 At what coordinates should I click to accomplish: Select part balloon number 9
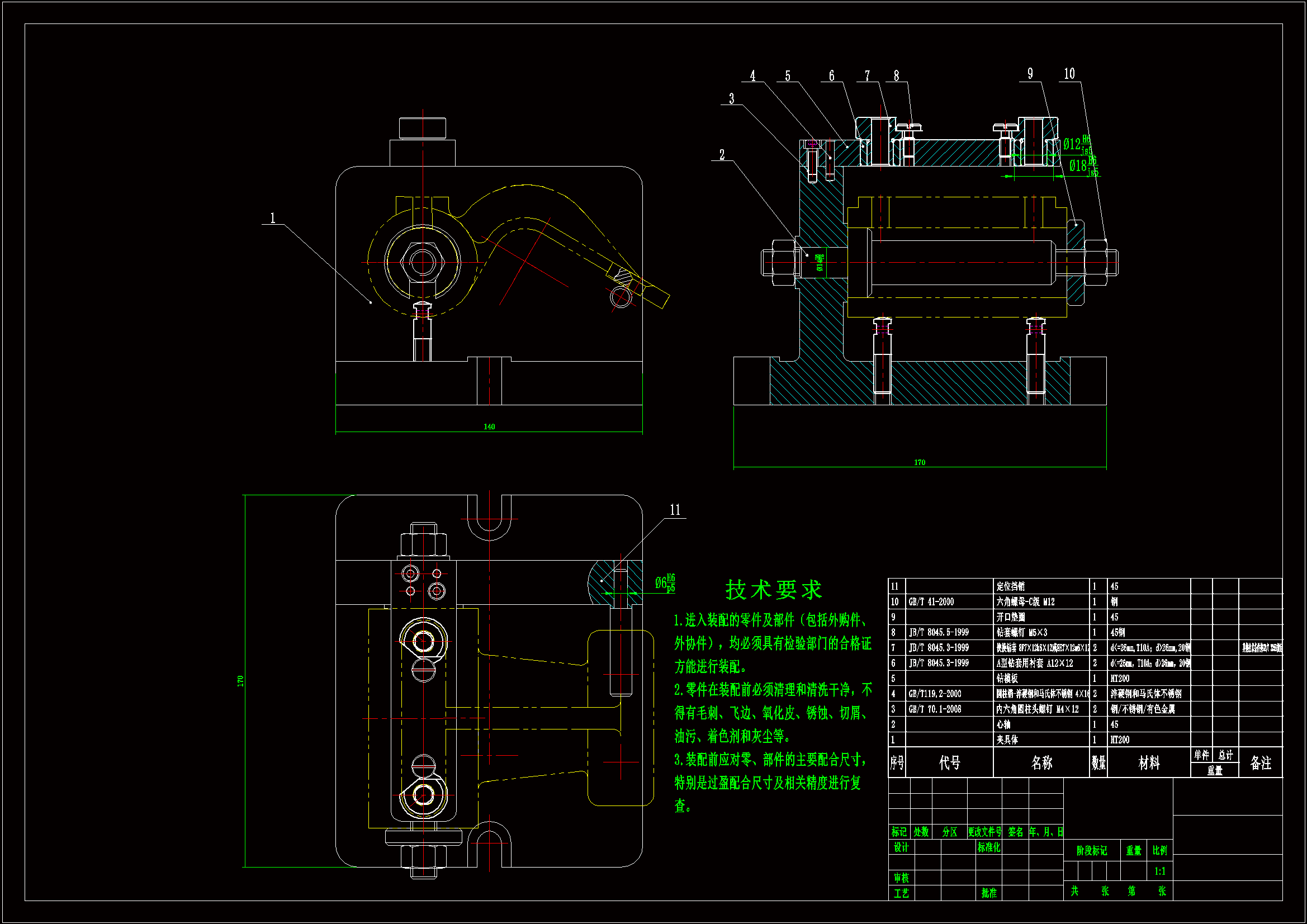(x=1030, y=74)
